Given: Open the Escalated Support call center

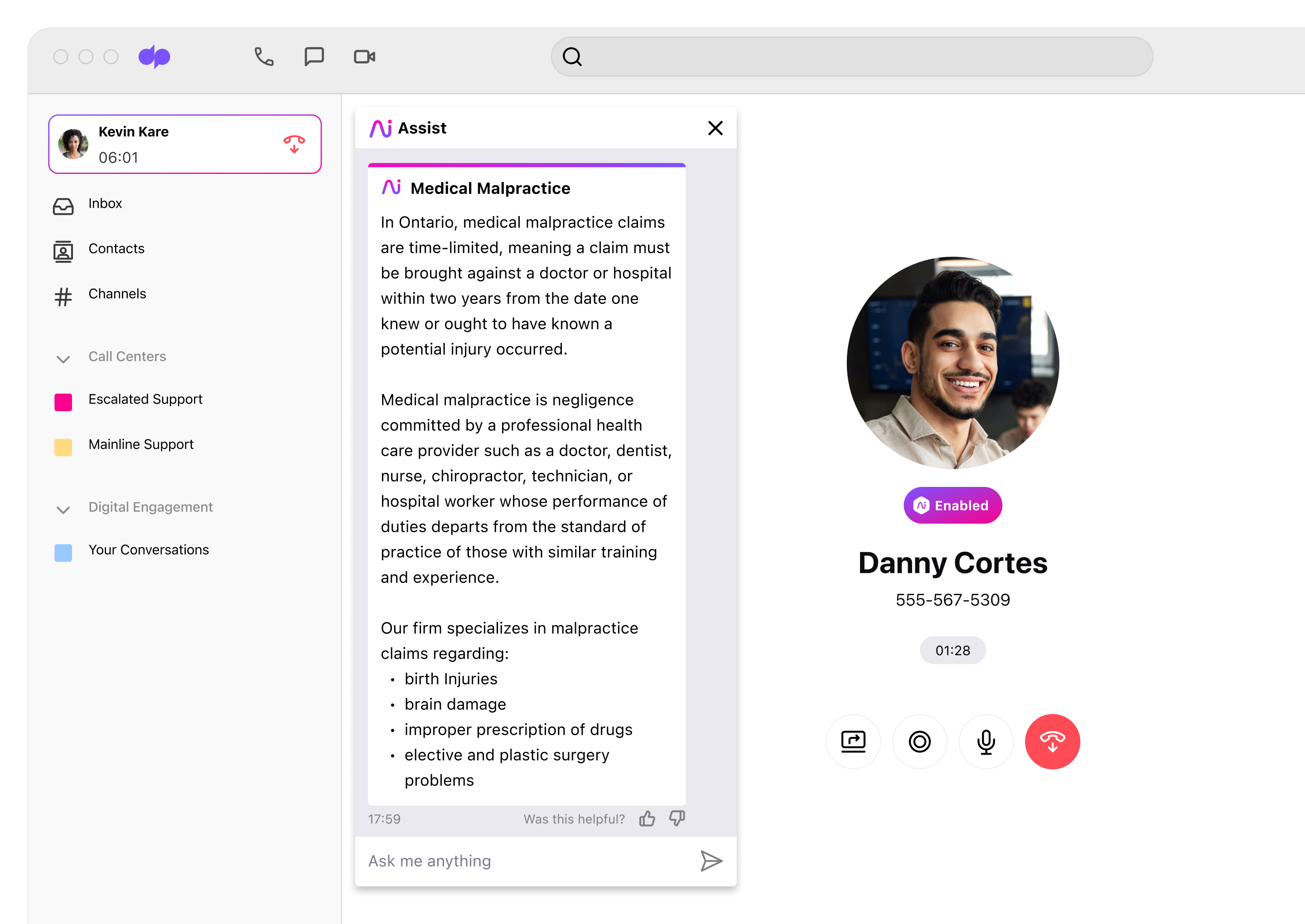Looking at the screenshot, I should pos(146,399).
